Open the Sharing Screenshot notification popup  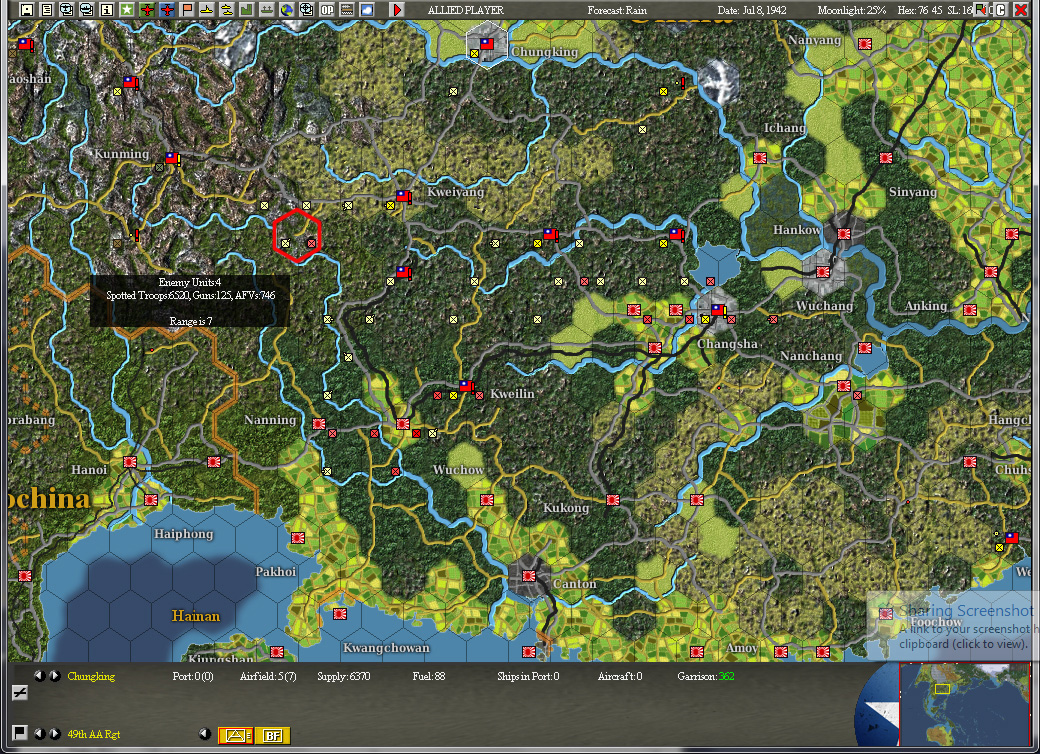pyautogui.click(x=953, y=627)
